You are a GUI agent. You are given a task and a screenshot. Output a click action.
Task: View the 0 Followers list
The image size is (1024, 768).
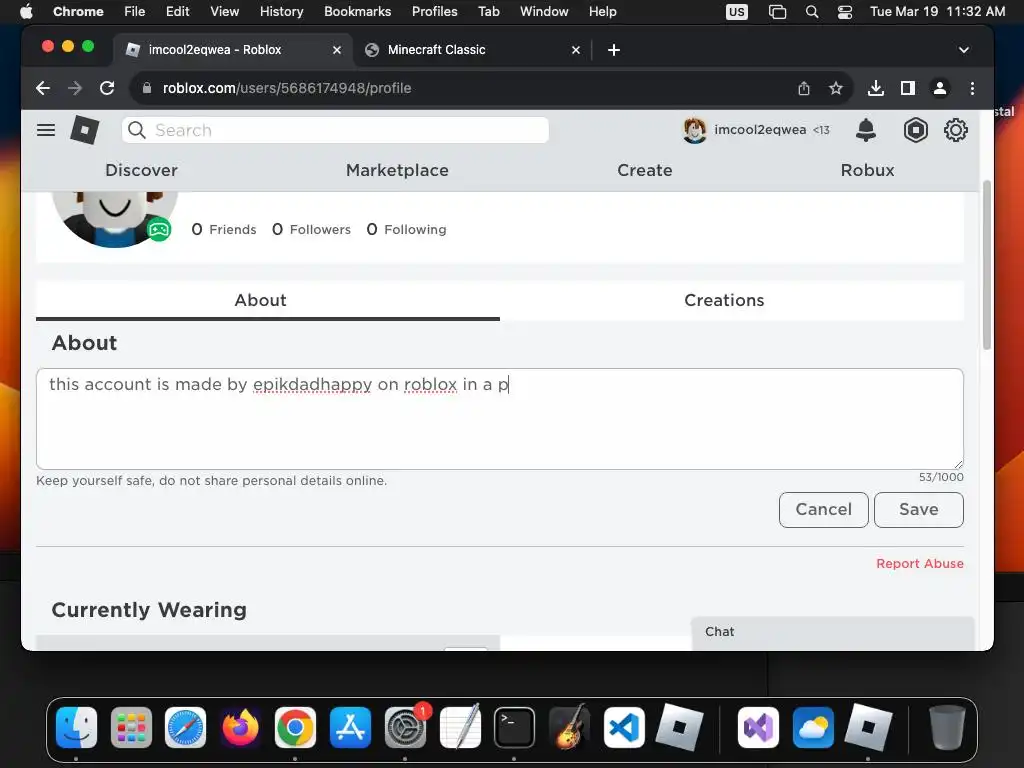[311, 229]
